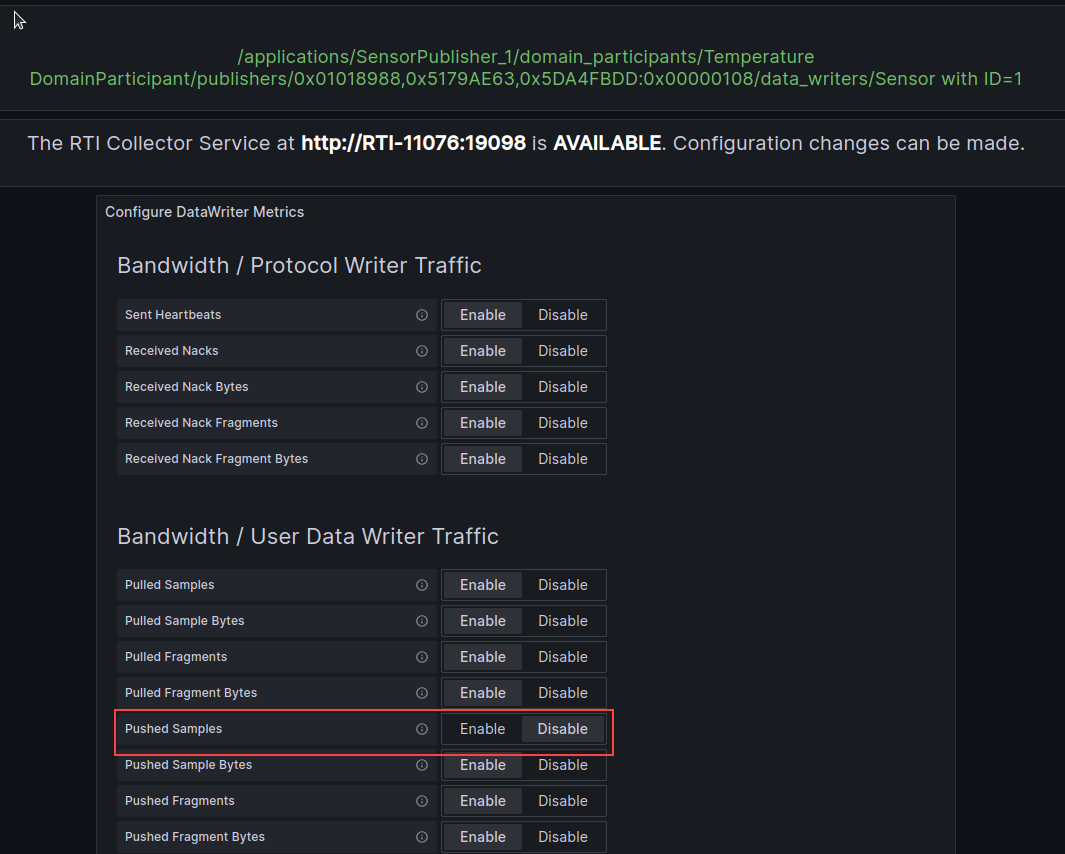Viewport: 1065px width, 854px height.
Task: Click the Pulled Samples info icon
Action: (421, 584)
